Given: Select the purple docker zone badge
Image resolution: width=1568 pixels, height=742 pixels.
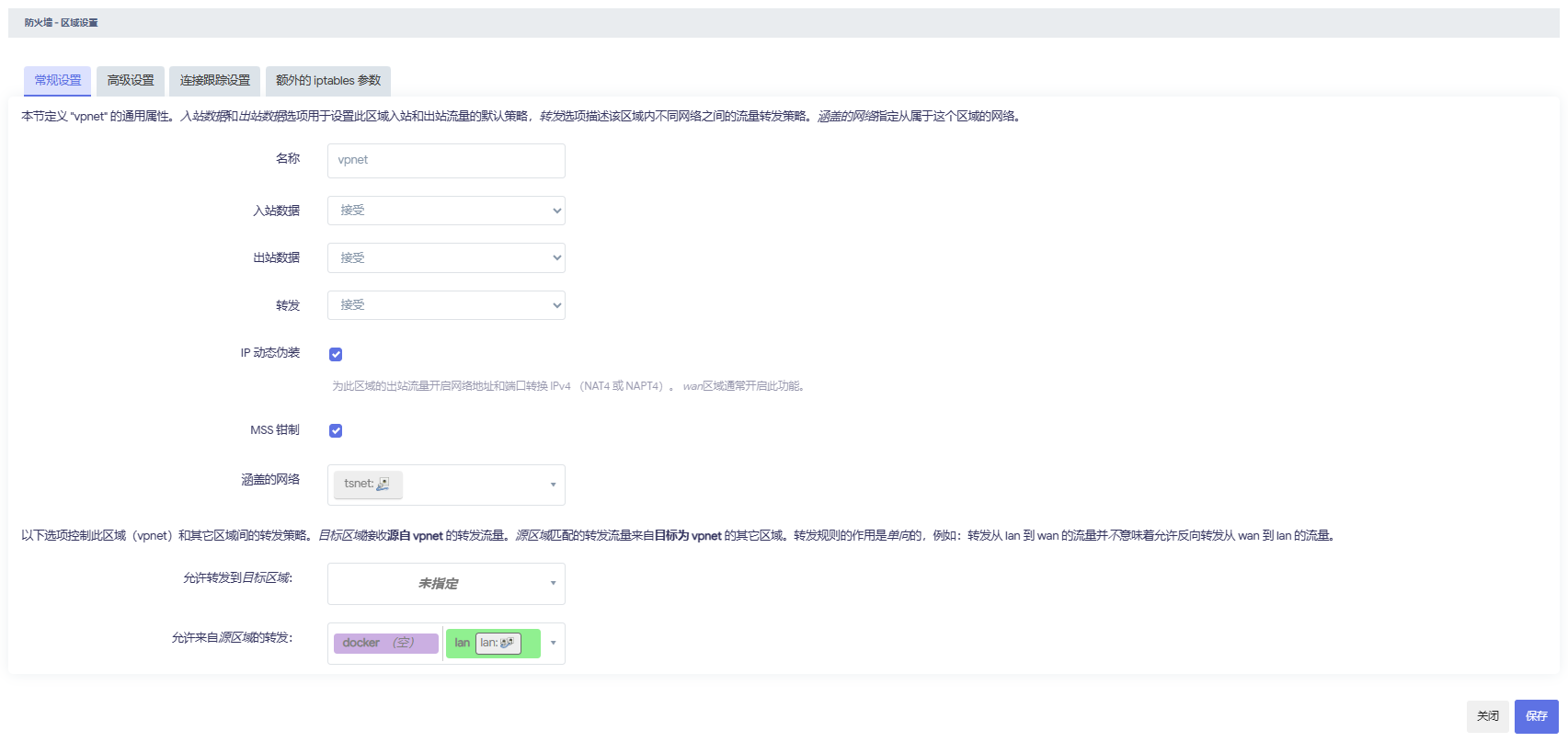Looking at the screenshot, I should tap(386, 643).
